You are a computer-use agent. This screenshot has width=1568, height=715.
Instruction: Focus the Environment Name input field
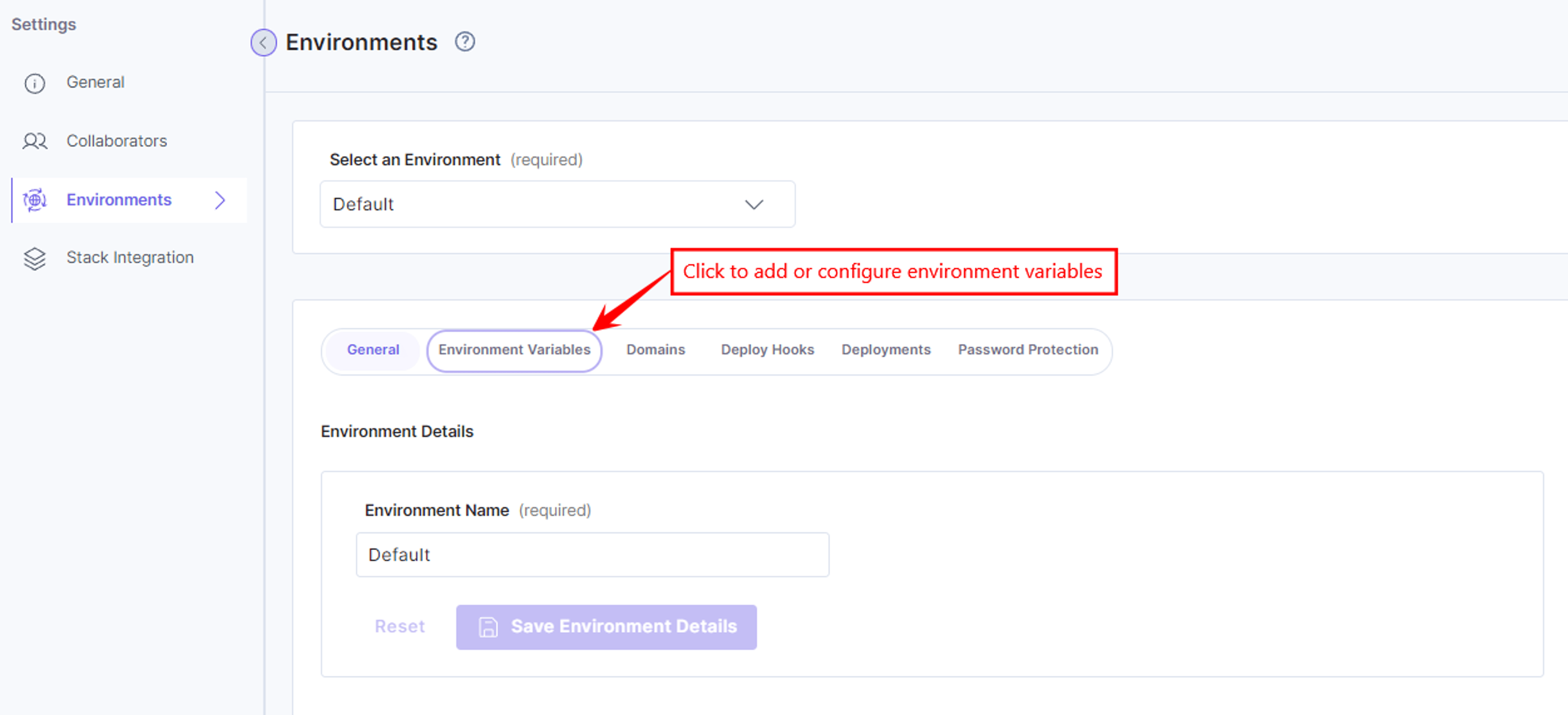click(x=592, y=555)
